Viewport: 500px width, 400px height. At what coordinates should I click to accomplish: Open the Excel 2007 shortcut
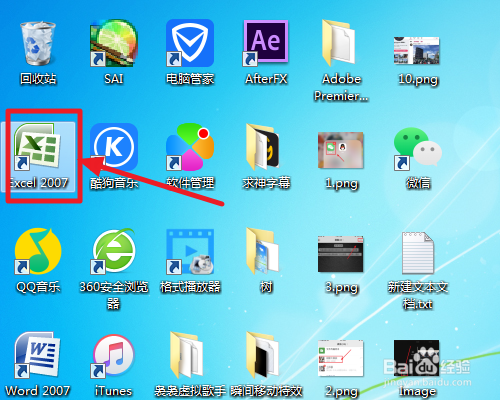(37, 146)
